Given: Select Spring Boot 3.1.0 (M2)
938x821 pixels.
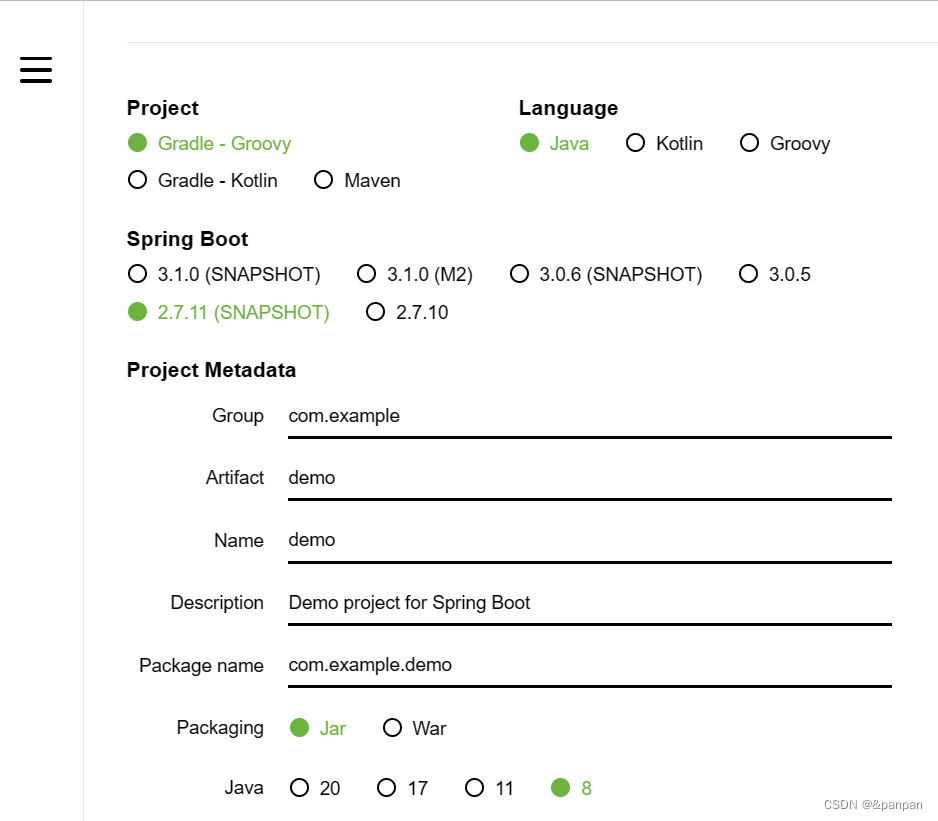Looking at the screenshot, I should [367, 273].
